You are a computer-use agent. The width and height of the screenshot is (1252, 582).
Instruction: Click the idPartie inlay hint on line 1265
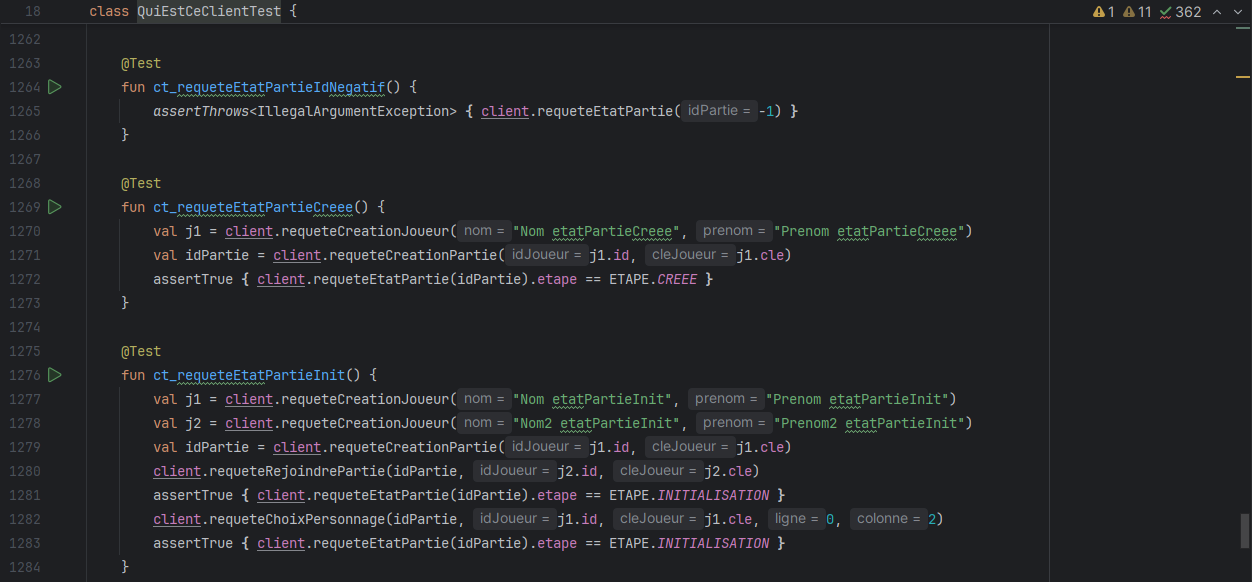point(718,111)
